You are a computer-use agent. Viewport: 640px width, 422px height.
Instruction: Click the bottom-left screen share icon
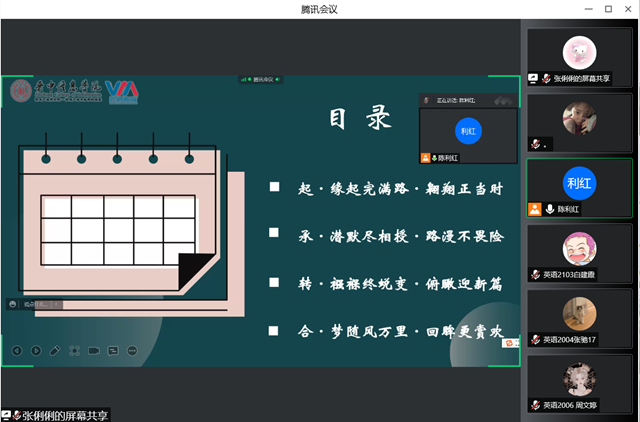[6, 415]
